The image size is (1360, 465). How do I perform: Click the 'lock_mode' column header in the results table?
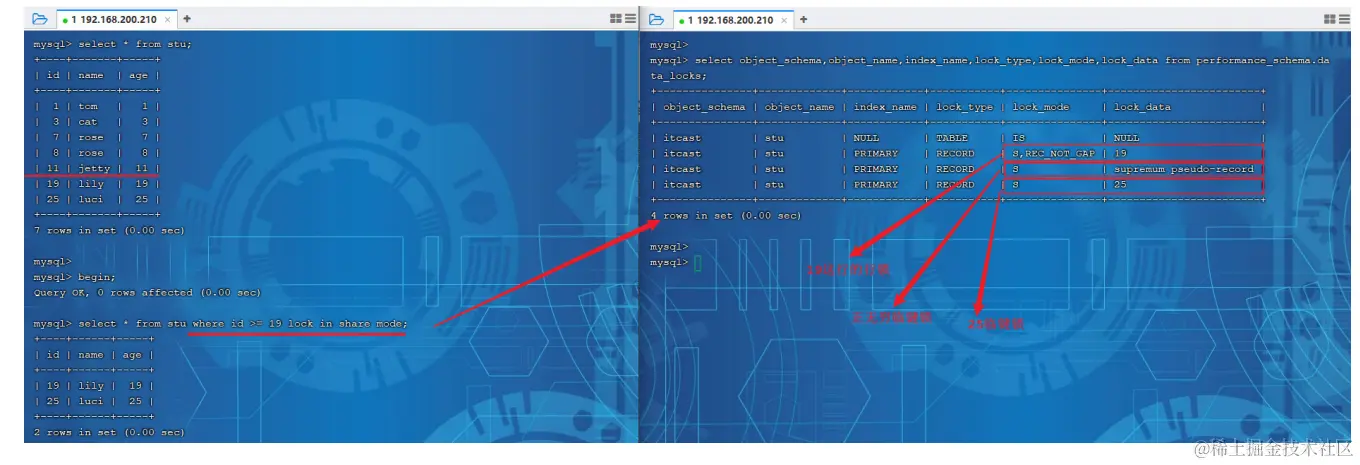(1041, 107)
